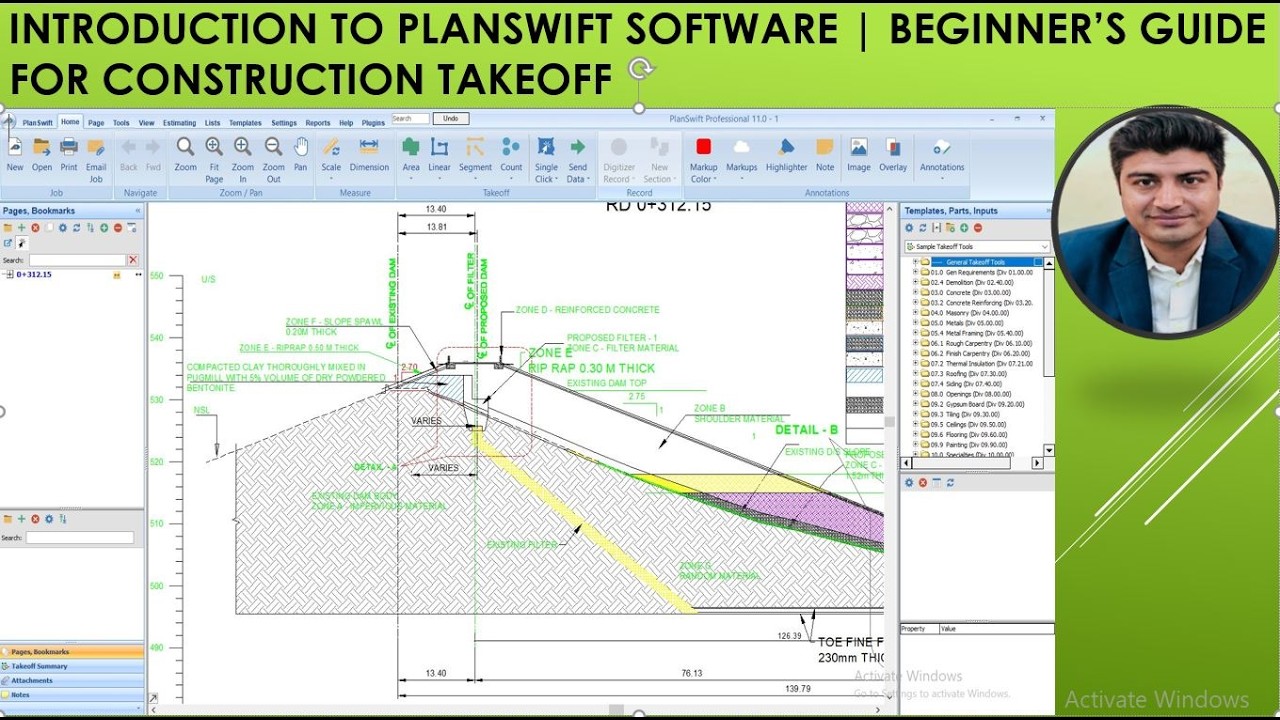Expand the 04.0 Masonry folder
The width and height of the screenshot is (1280, 720).
915,312
